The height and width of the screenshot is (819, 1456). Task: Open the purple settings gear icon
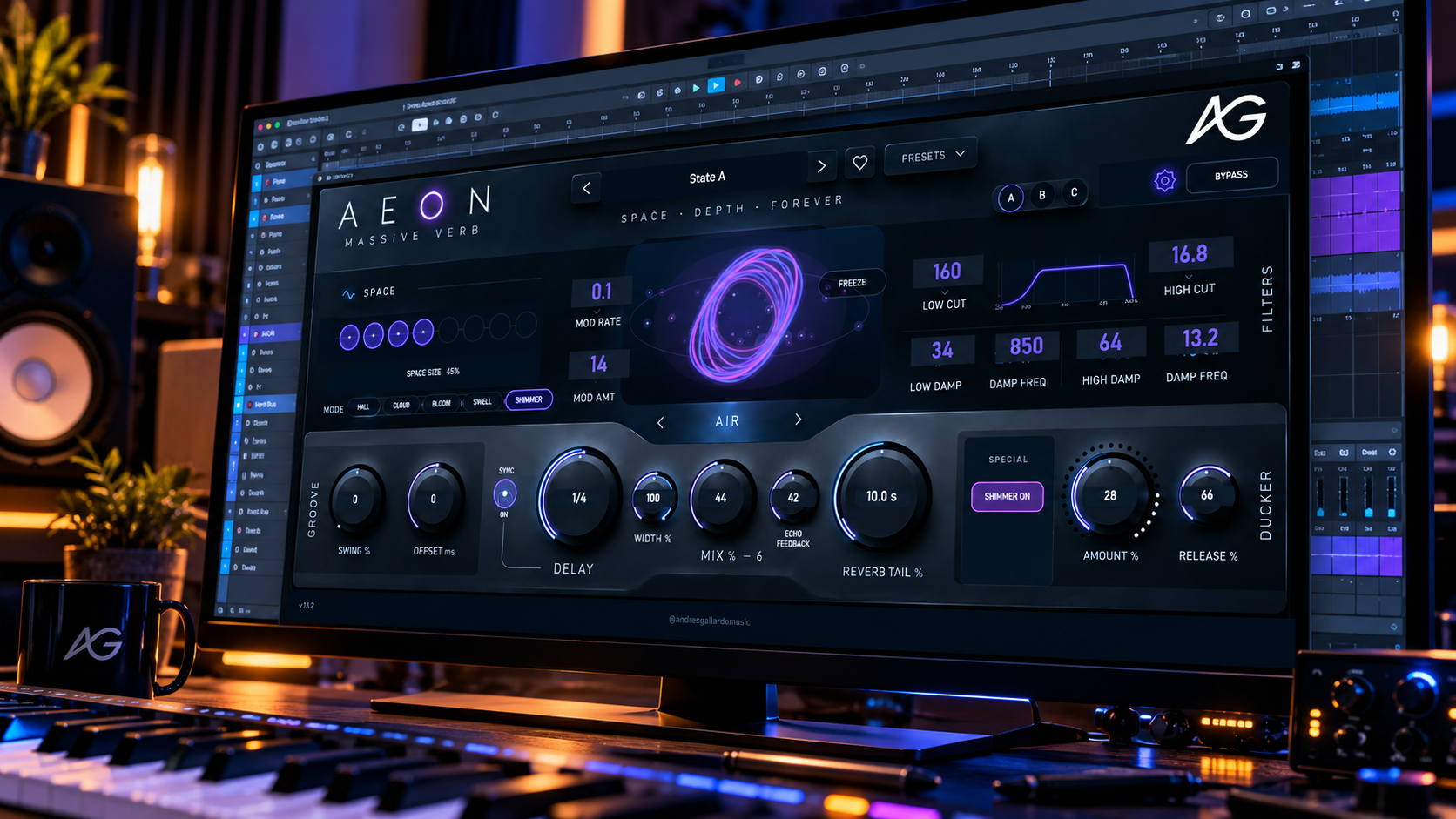pos(1165,180)
